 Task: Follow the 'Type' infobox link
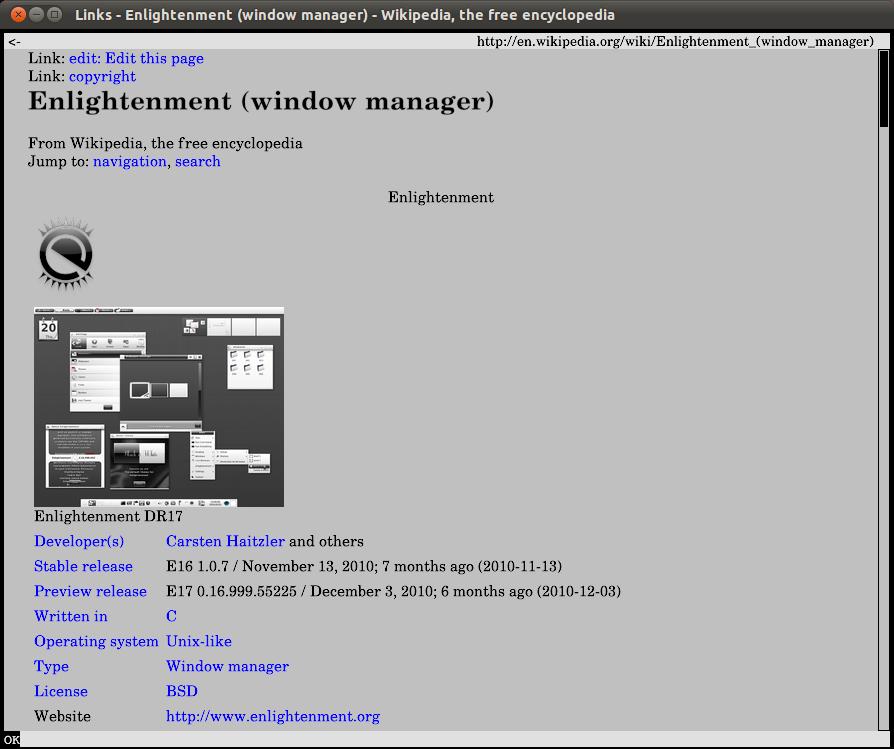tap(51, 666)
